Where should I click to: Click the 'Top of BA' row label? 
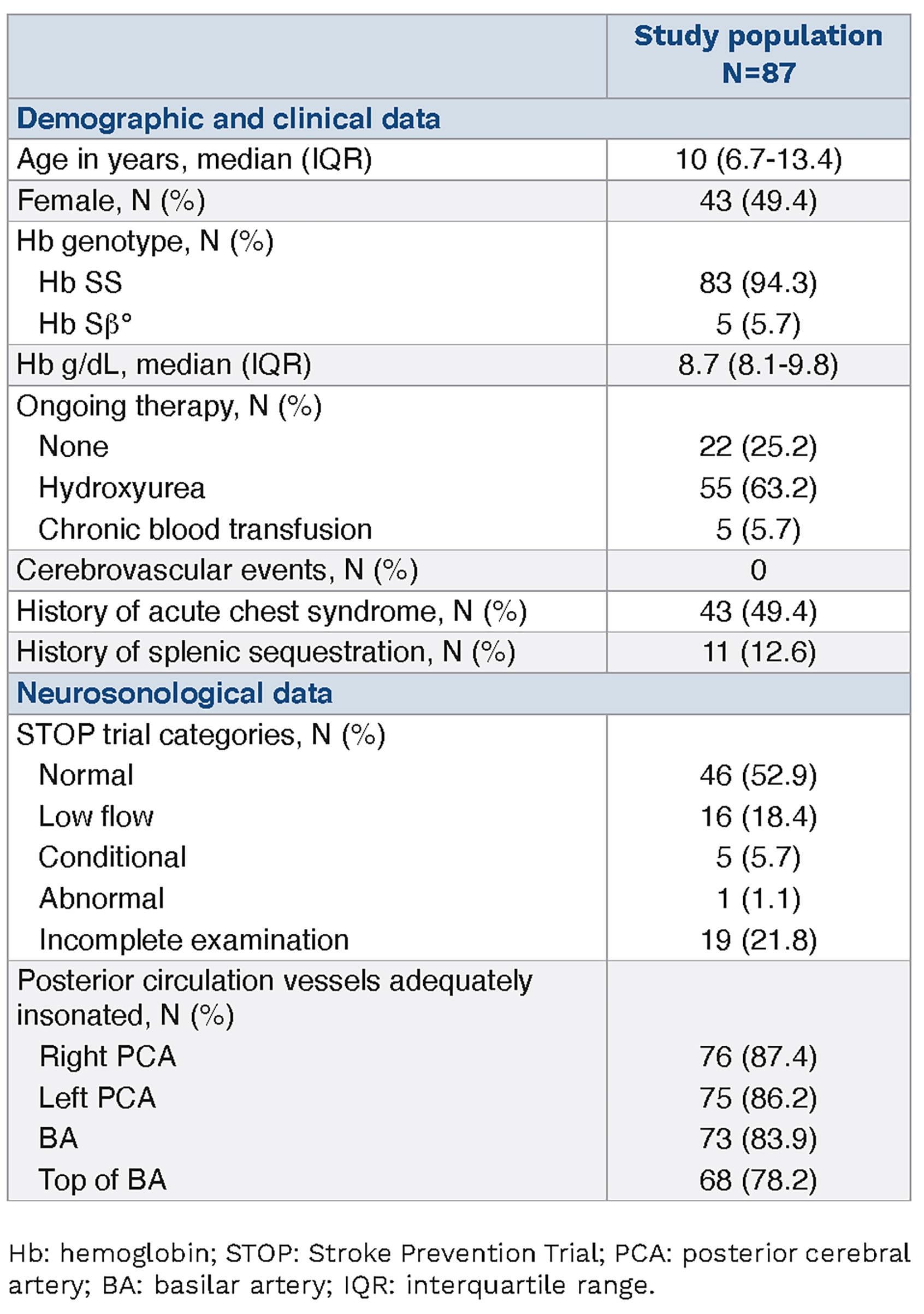pyautogui.click(x=103, y=1180)
